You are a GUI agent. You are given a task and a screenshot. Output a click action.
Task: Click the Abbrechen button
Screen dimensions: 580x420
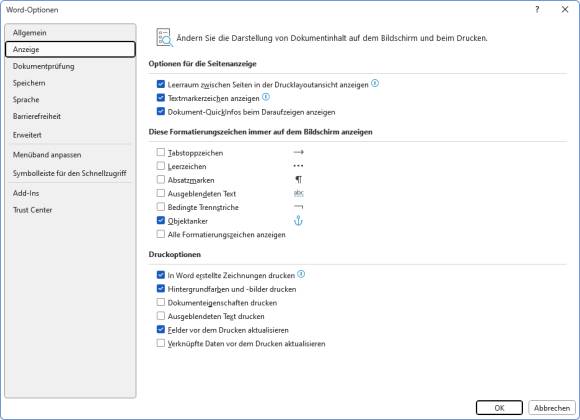point(552,408)
